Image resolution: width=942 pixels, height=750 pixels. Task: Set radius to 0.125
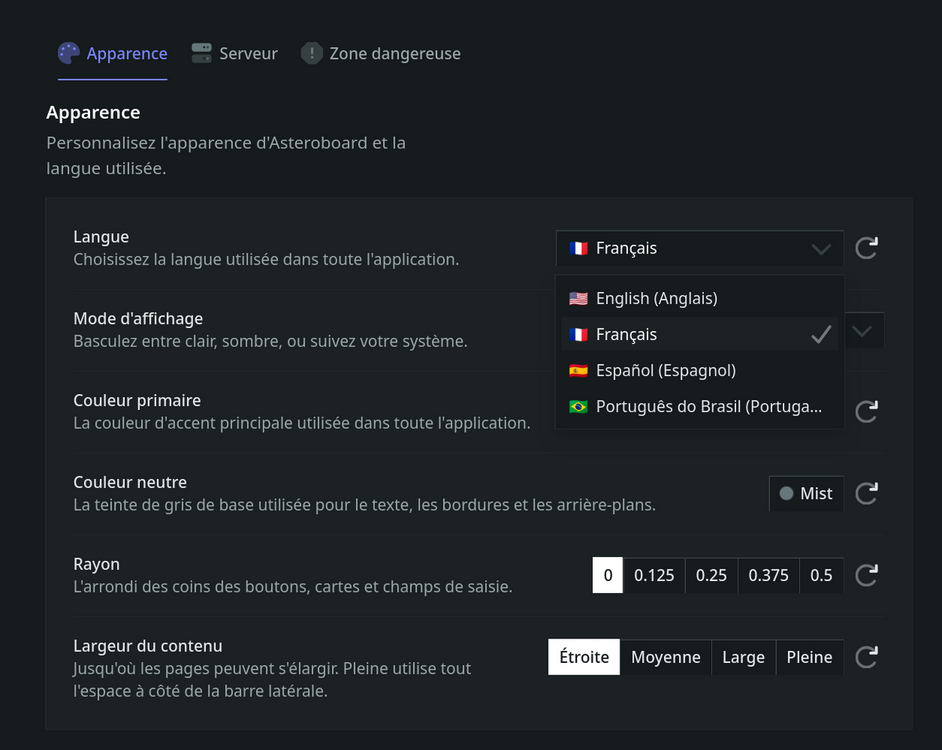tap(654, 575)
